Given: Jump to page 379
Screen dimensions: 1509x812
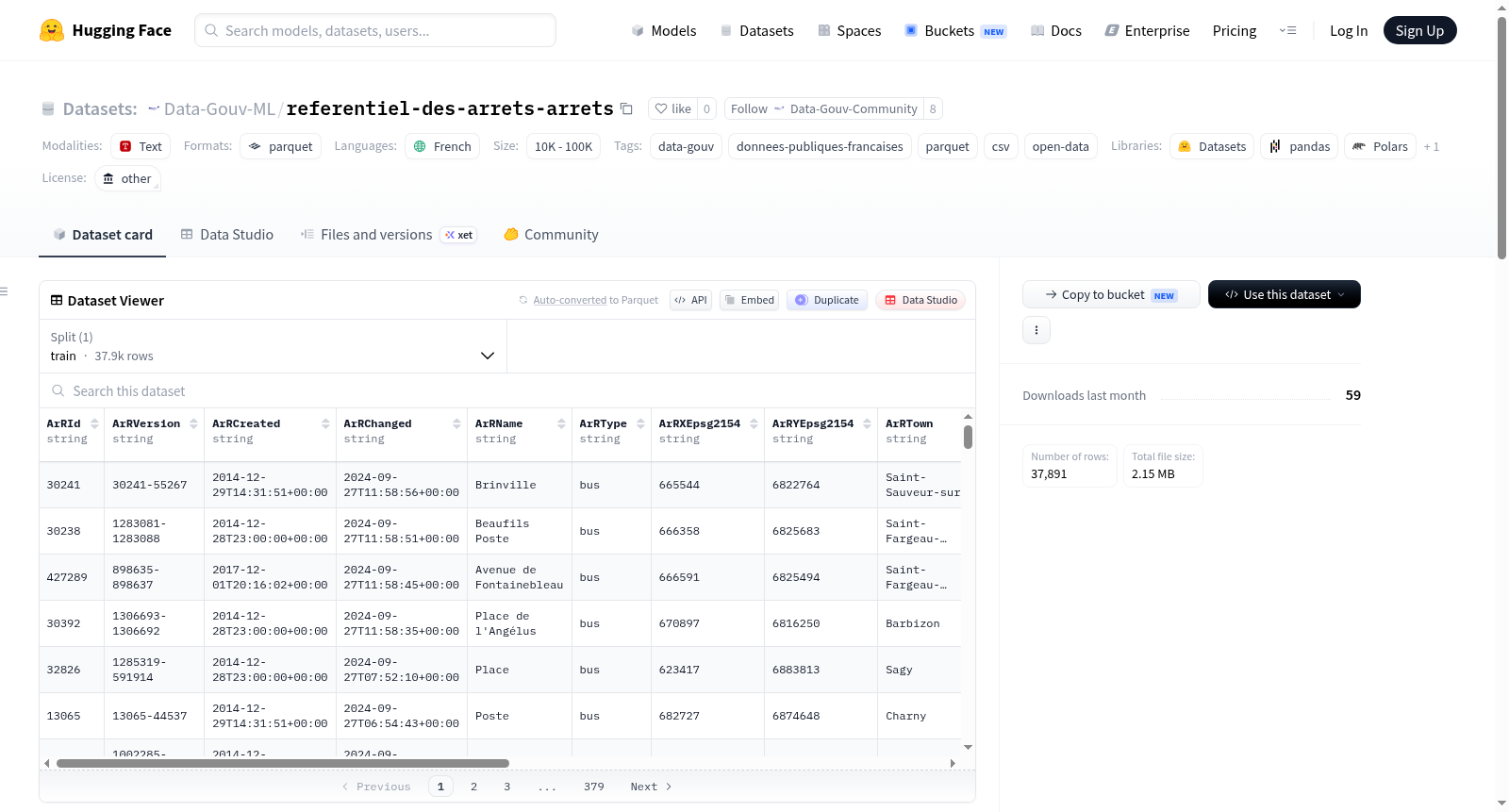Looking at the screenshot, I should pos(594,787).
